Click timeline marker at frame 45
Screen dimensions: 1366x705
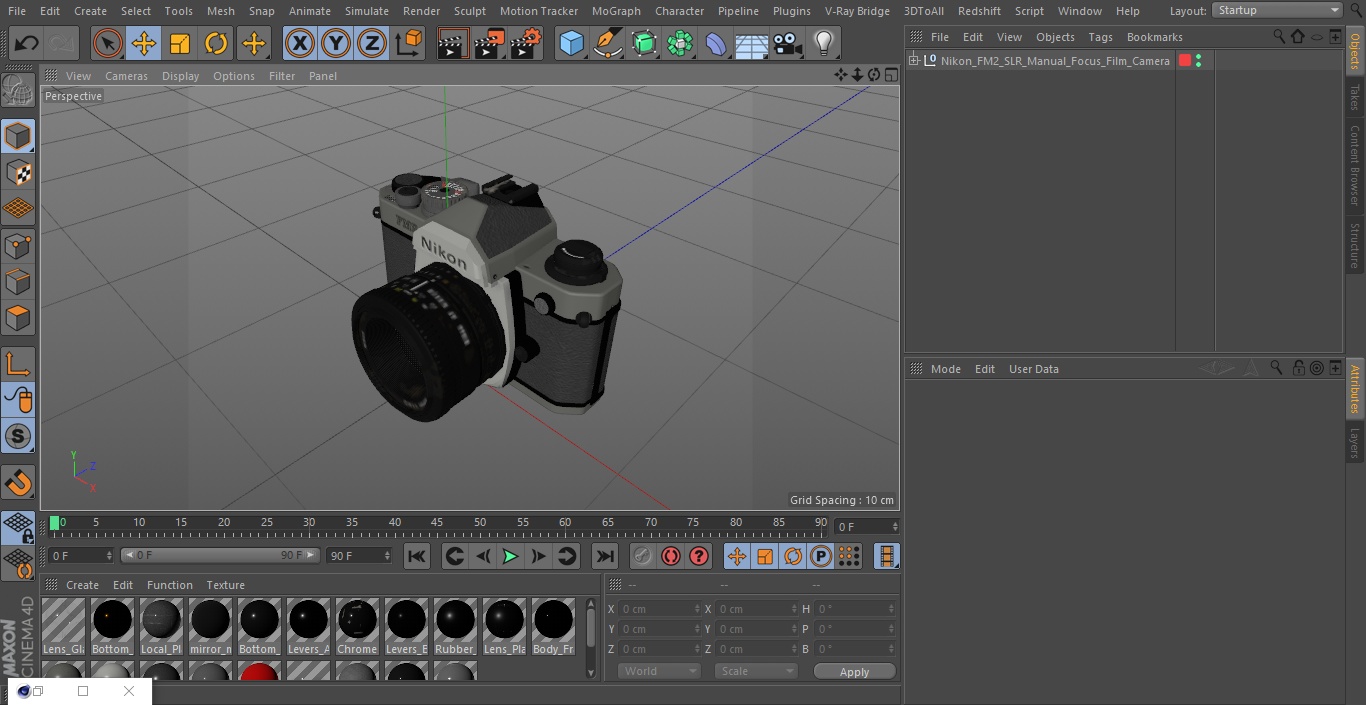[437, 523]
